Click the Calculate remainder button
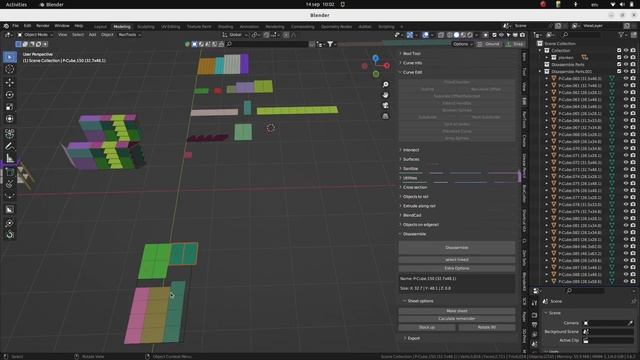 pyautogui.click(x=457, y=319)
